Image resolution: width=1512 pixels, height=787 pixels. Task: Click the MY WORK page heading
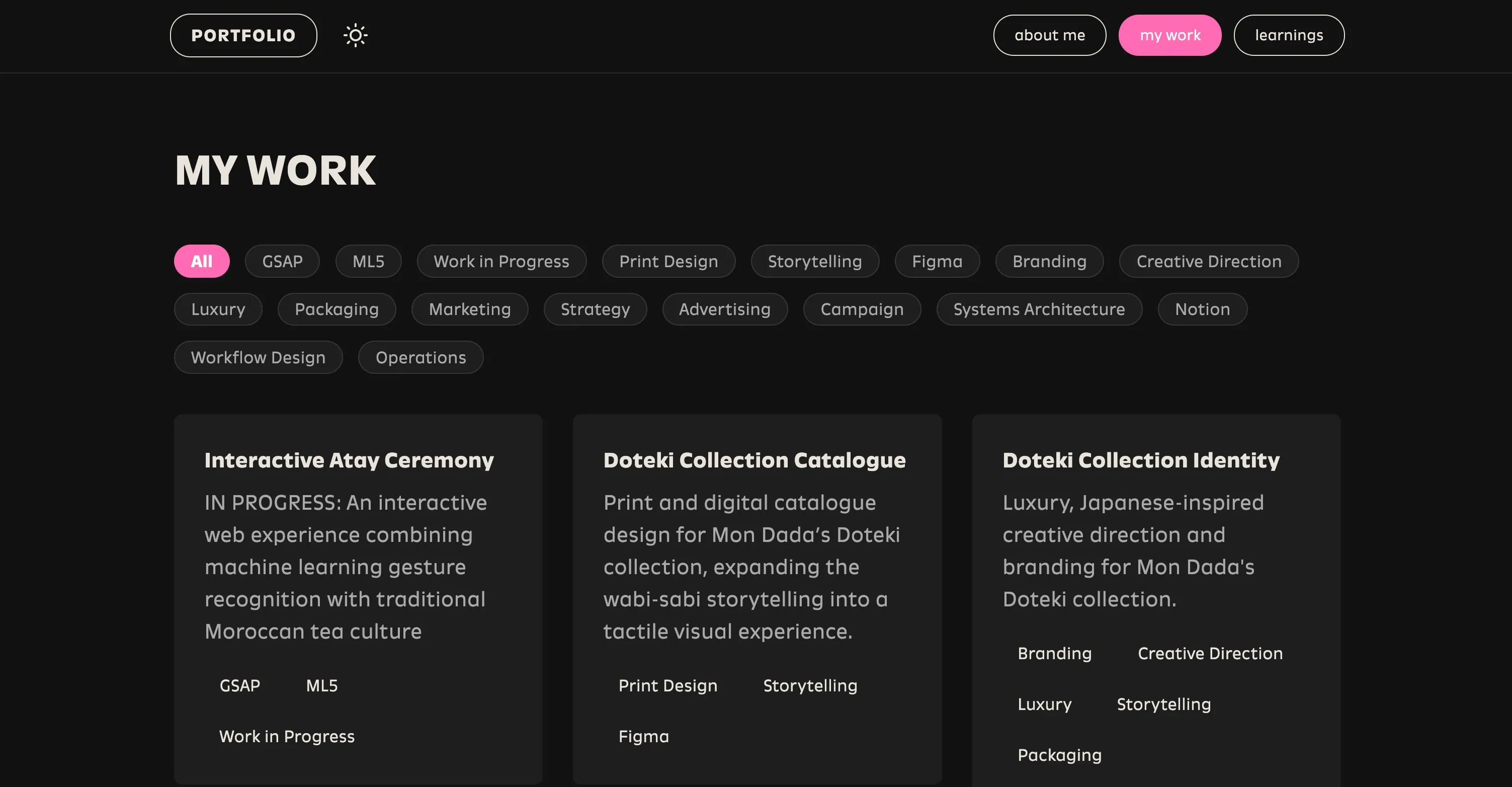tap(275, 170)
